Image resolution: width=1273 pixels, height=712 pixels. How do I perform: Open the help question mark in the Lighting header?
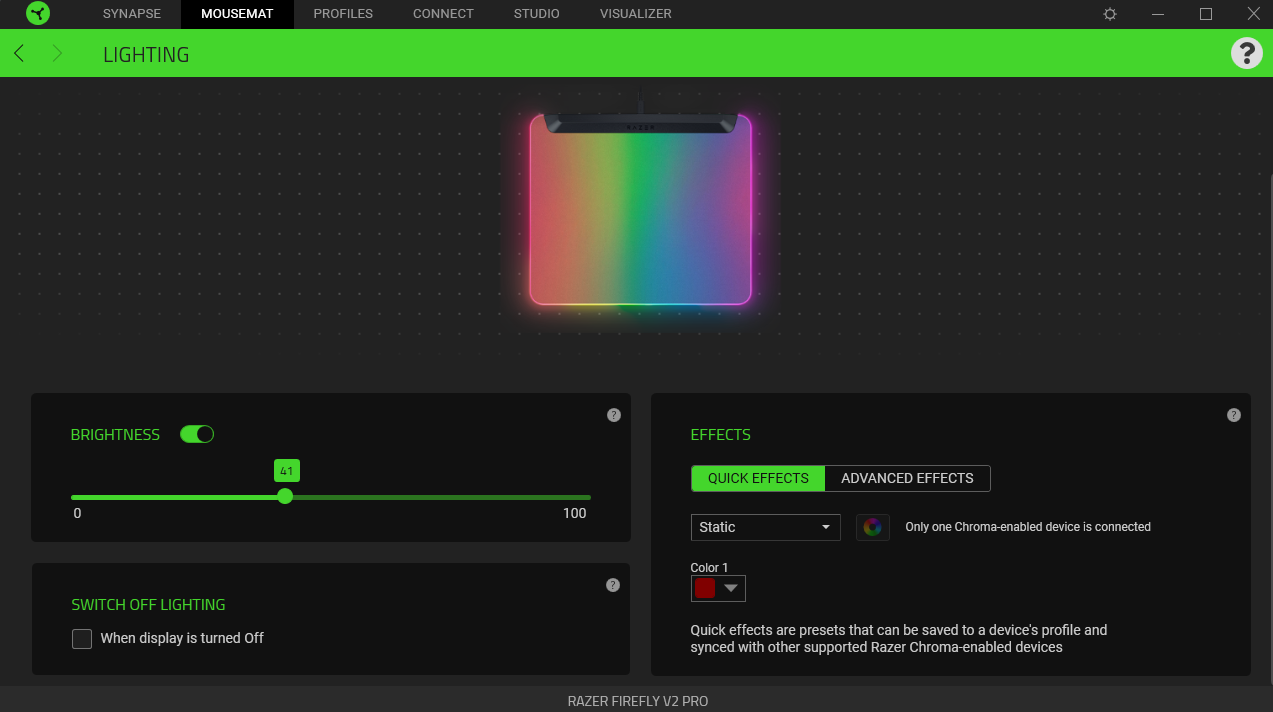[x=1246, y=53]
